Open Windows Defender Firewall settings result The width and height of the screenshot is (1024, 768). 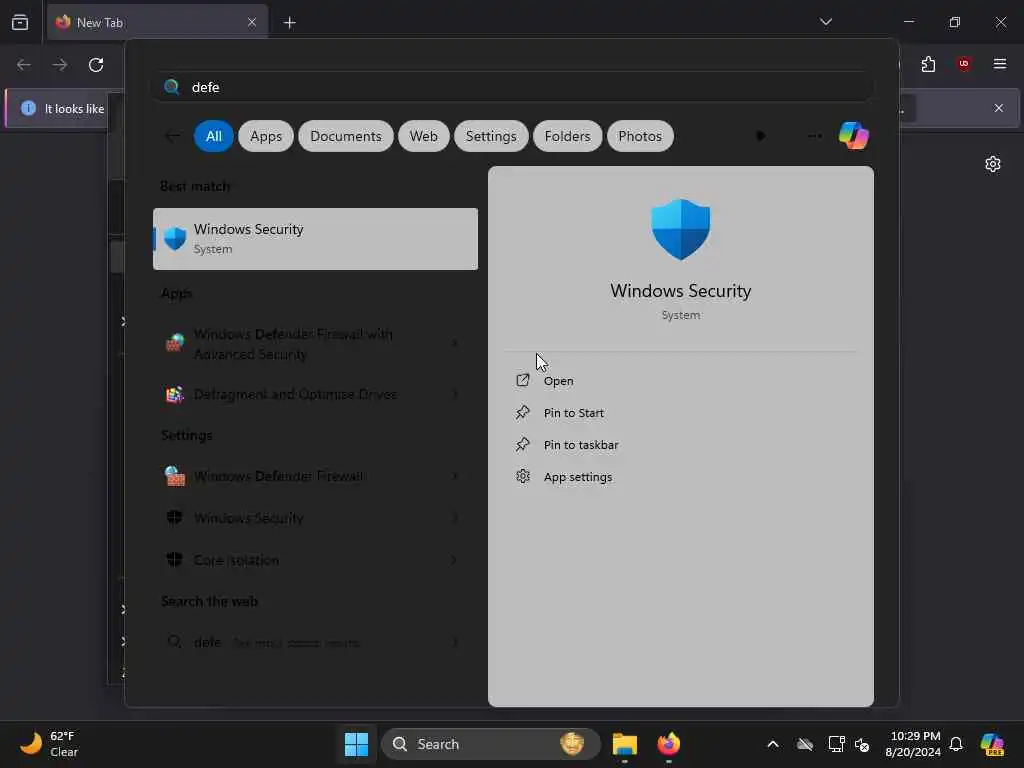(x=279, y=476)
